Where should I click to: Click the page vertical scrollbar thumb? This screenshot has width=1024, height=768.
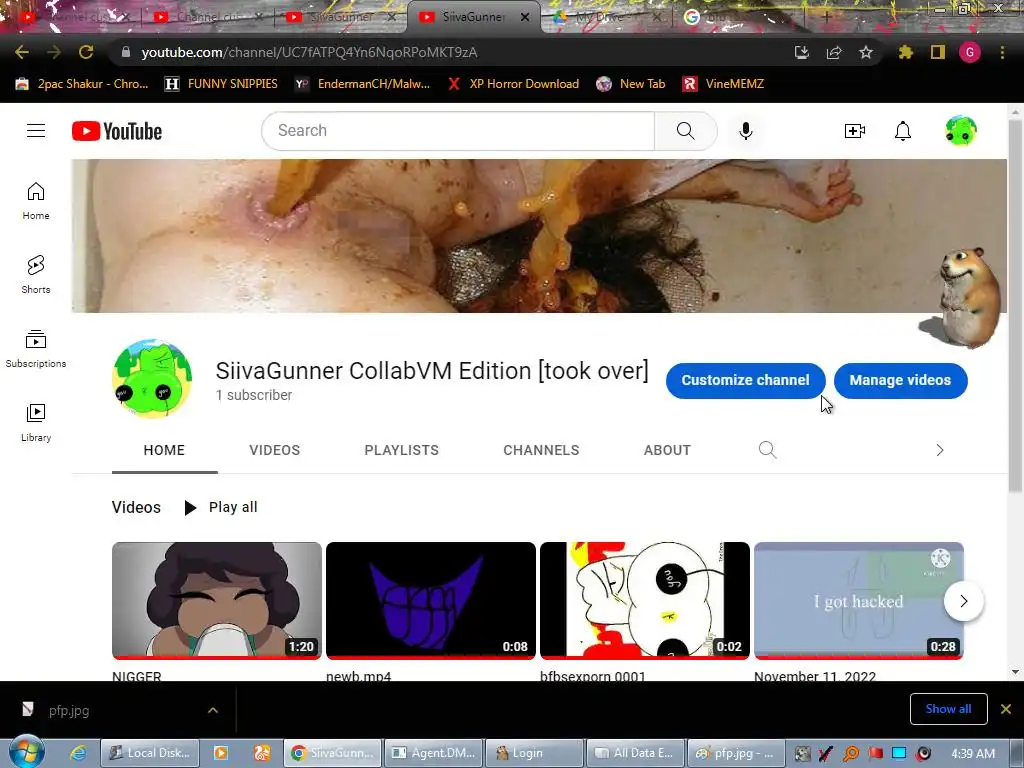tap(1014, 307)
